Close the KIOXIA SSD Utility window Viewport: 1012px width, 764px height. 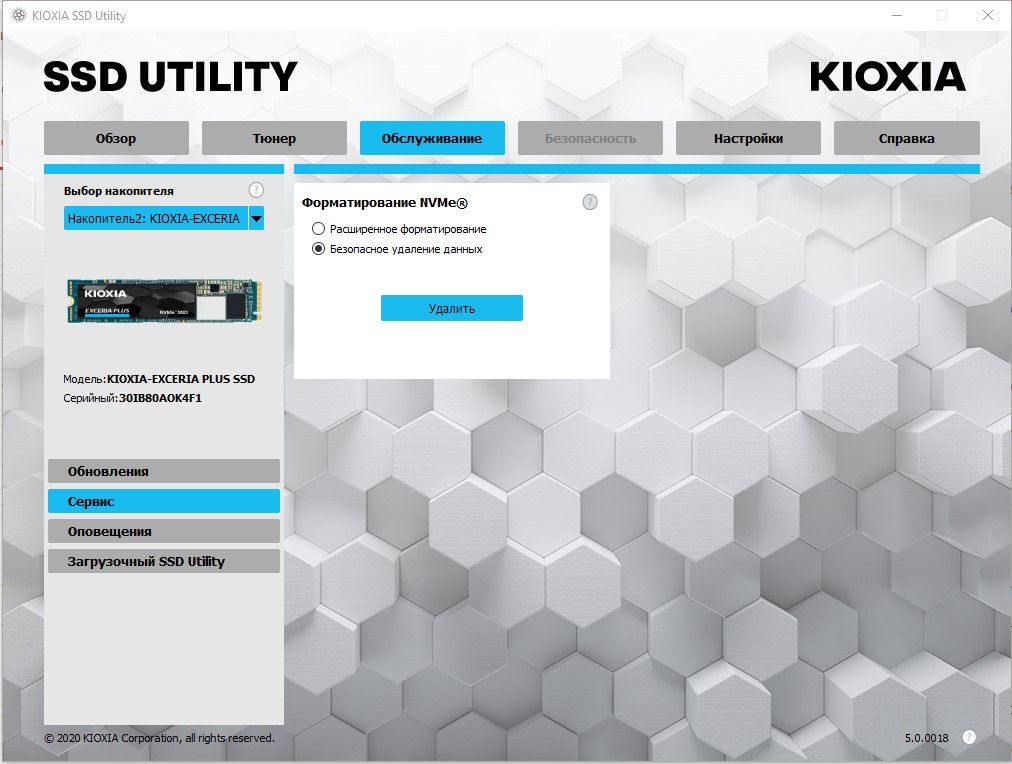coord(987,15)
